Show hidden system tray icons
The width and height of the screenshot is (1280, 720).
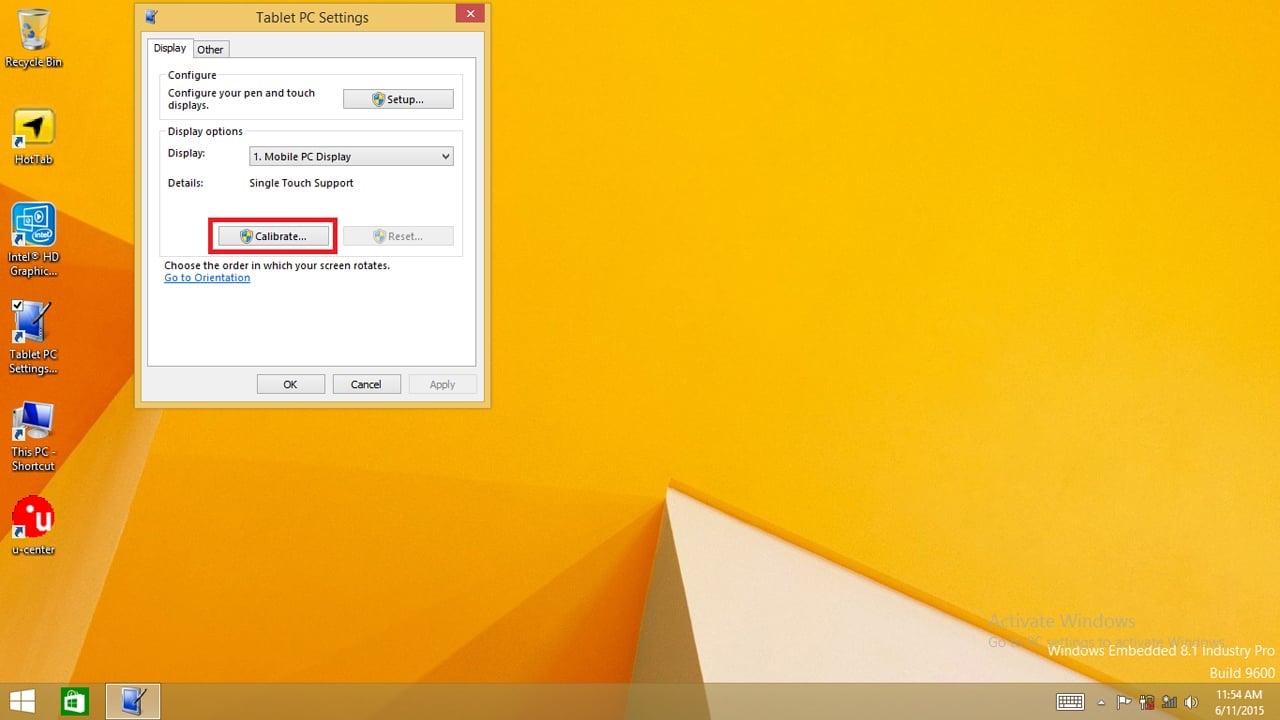point(1102,702)
